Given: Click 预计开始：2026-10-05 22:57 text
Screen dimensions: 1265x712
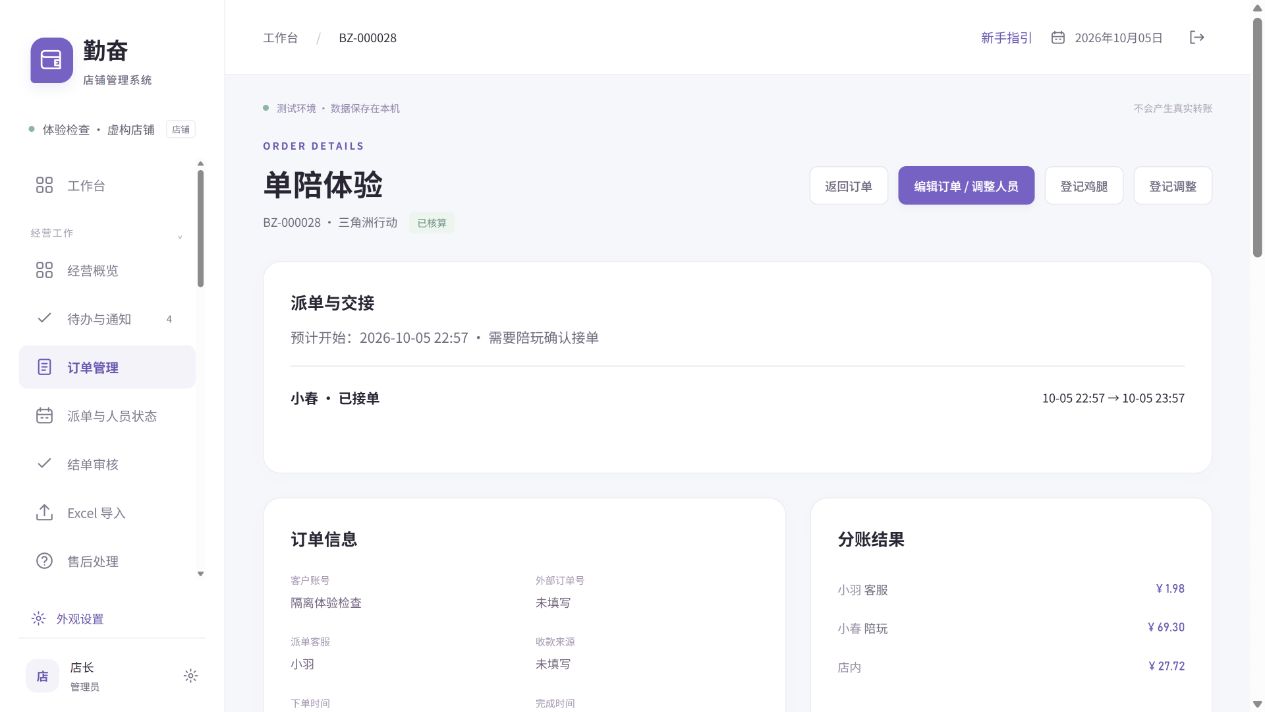Looking at the screenshot, I should coord(380,338).
